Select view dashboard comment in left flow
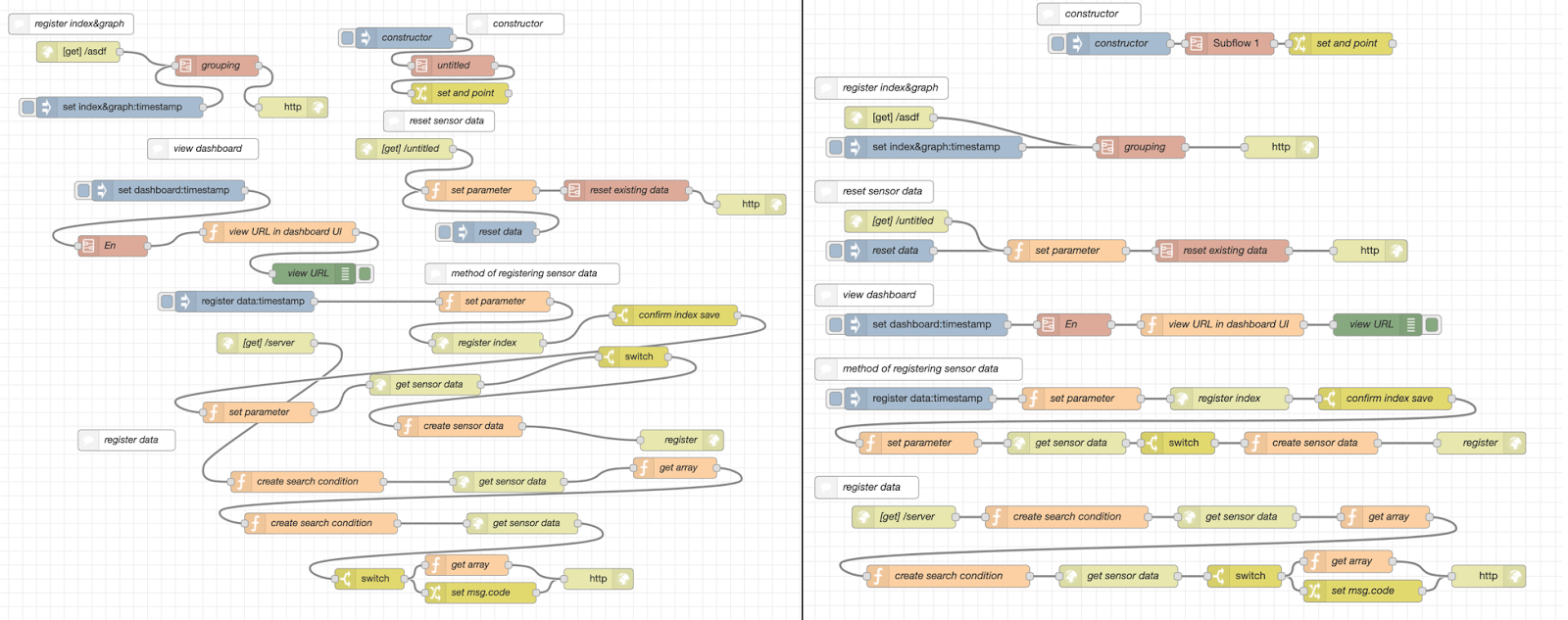The width and height of the screenshot is (1568, 620). pos(203,149)
